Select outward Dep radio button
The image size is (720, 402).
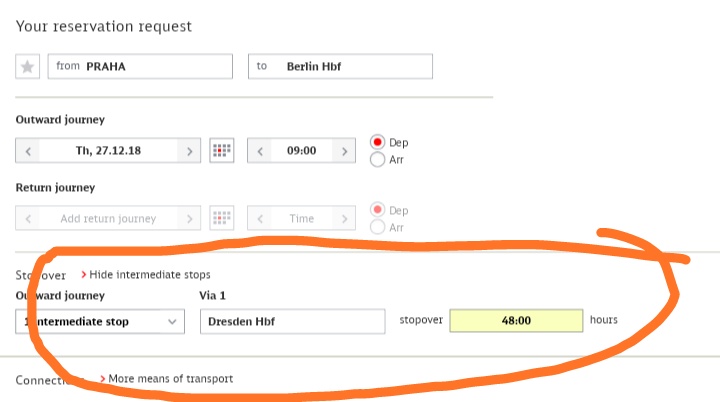coord(377,142)
